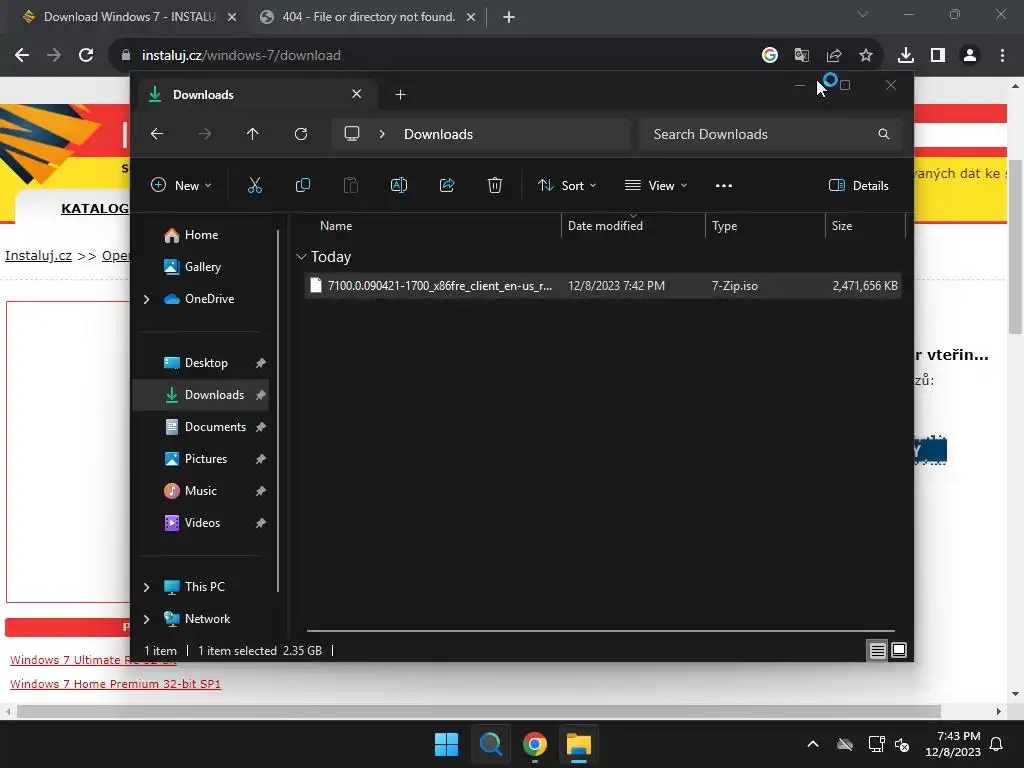Viewport: 1024px width, 768px height.
Task: Add a new Explorer tab
Action: click(x=400, y=95)
